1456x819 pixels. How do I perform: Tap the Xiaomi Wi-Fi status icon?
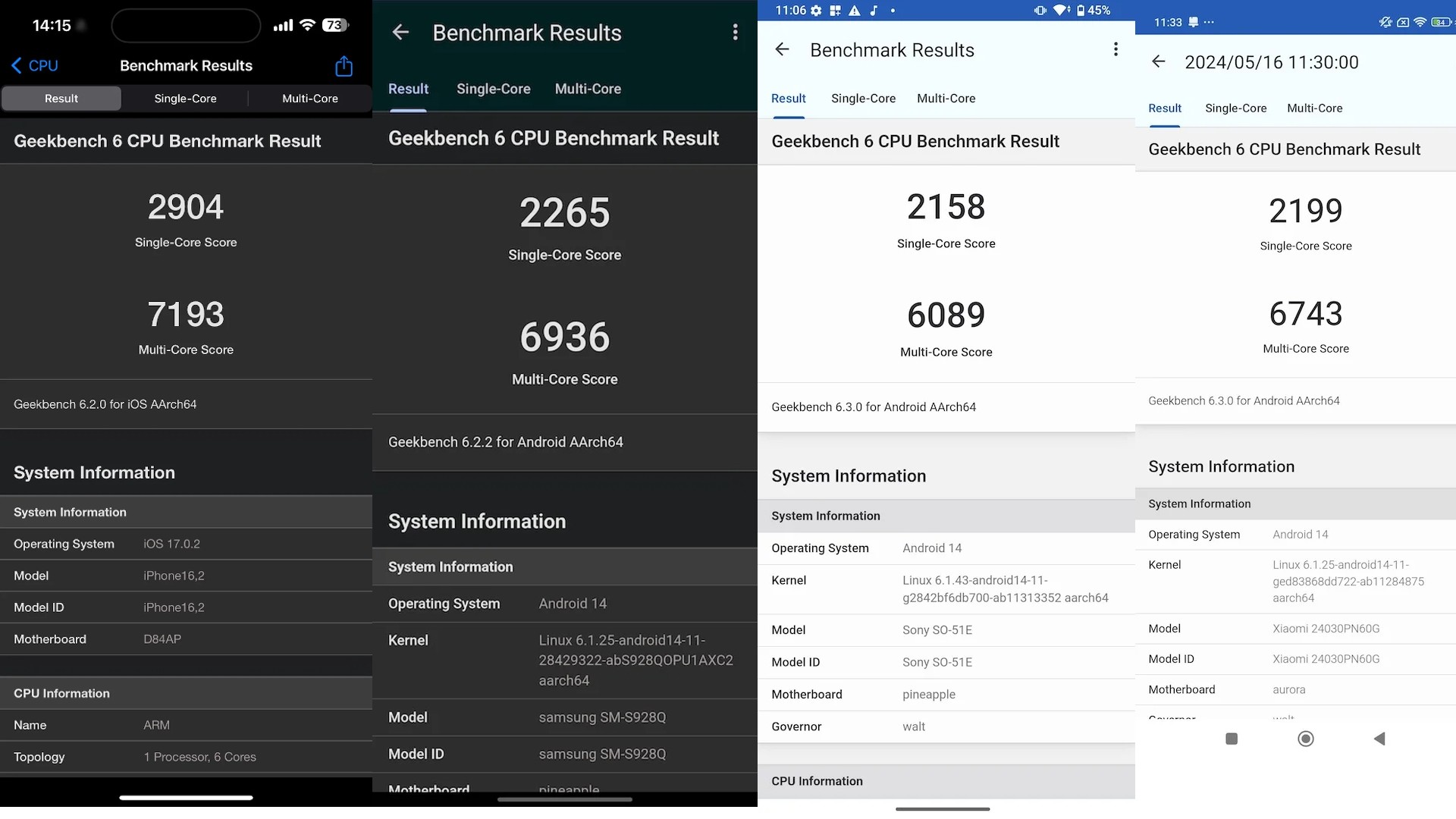coord(1420,22)
